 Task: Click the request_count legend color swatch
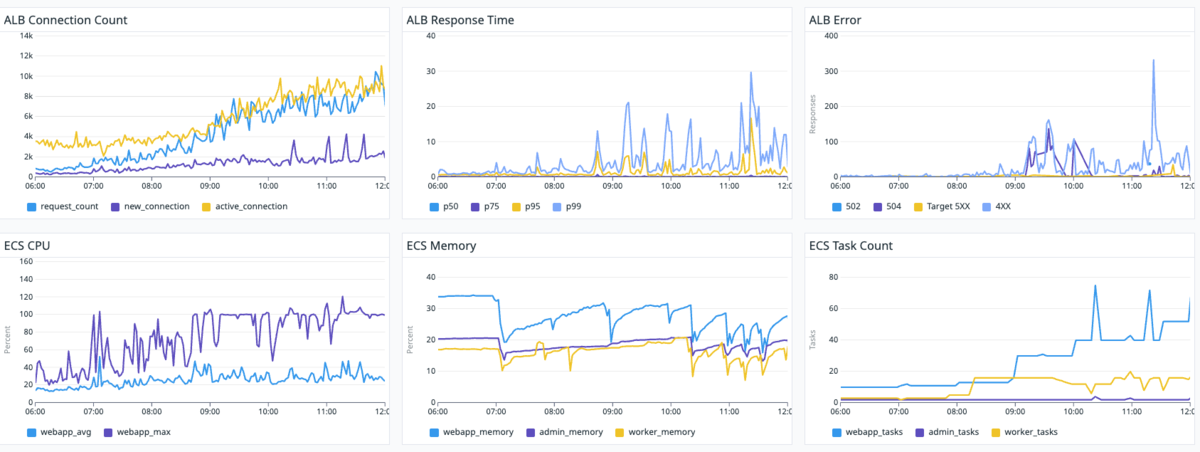[x=33, y=206]
